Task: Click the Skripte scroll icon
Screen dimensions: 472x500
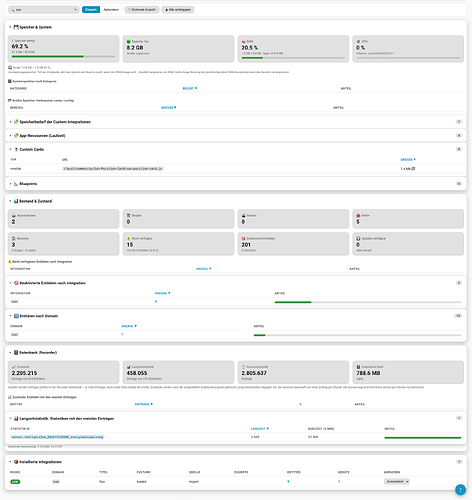Action: [x=129, y=215]
